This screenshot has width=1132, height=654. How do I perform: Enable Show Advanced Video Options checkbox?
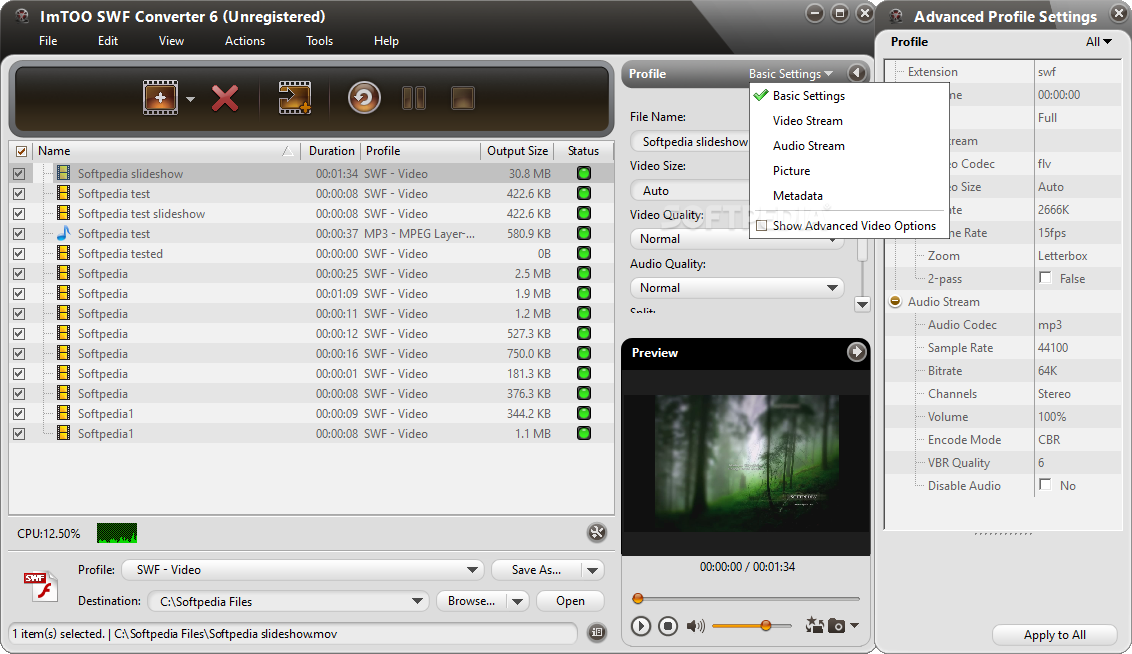762,226
